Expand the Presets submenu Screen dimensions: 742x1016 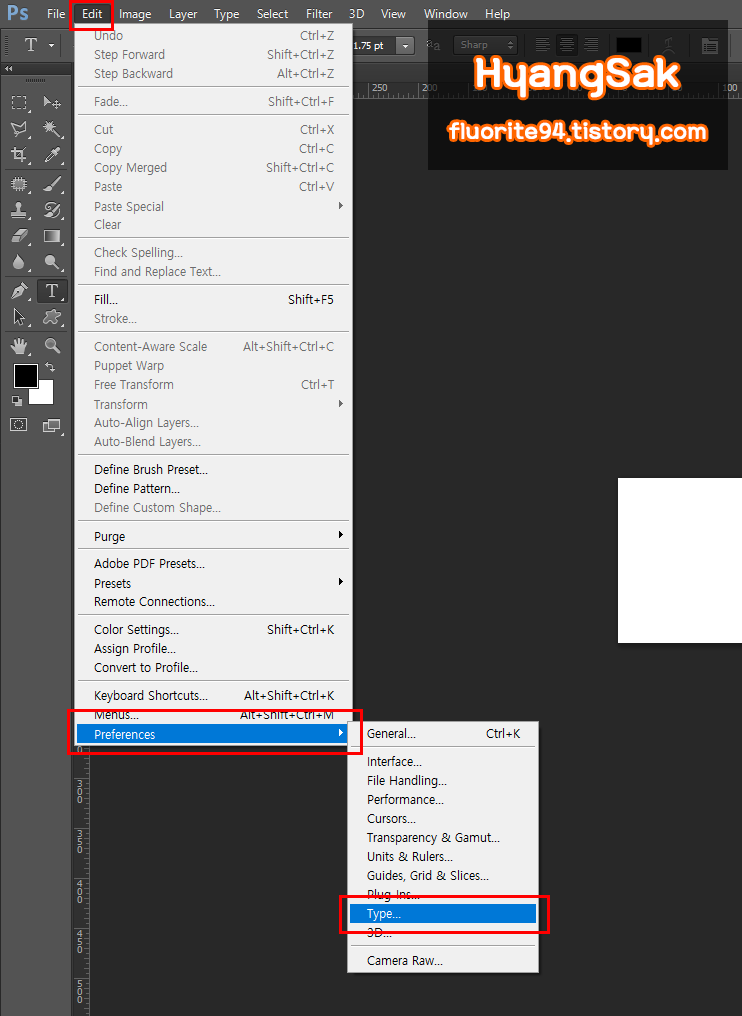click(x=214, y=583)
